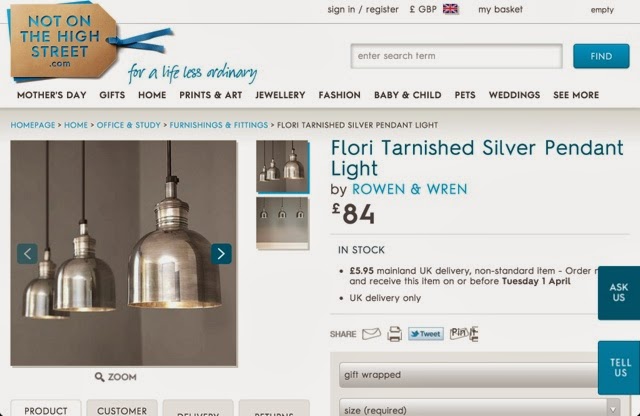Open the £ GBP currency selector

423,9
